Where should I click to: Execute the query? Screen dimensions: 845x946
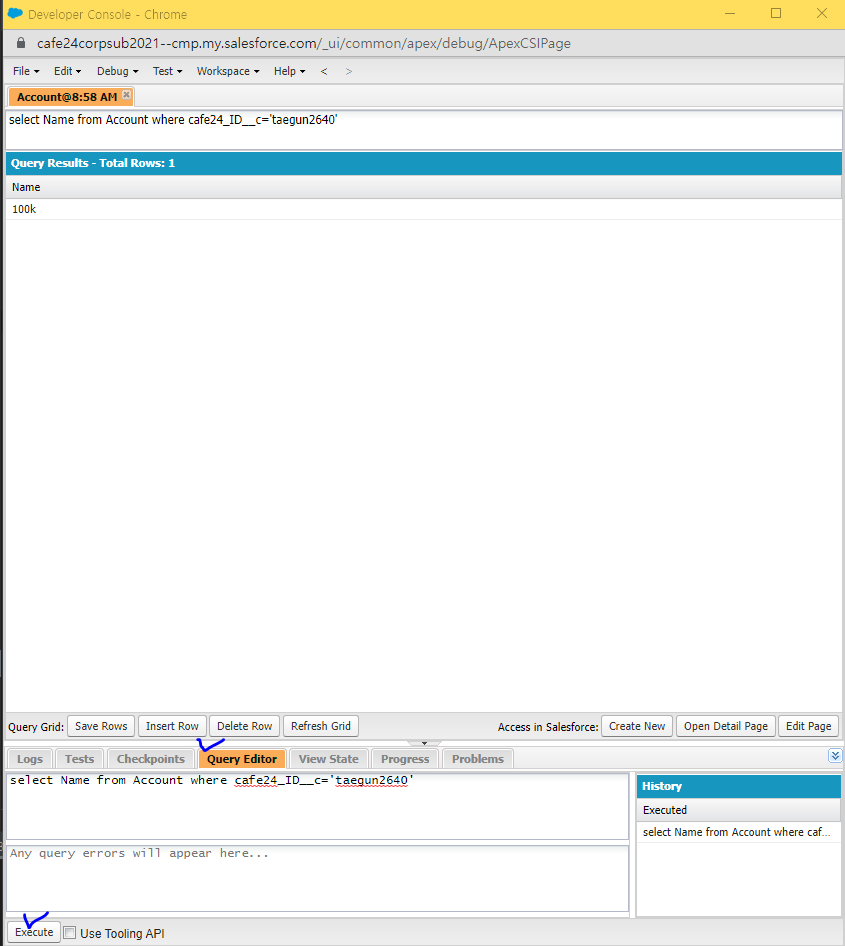(34, 932)
